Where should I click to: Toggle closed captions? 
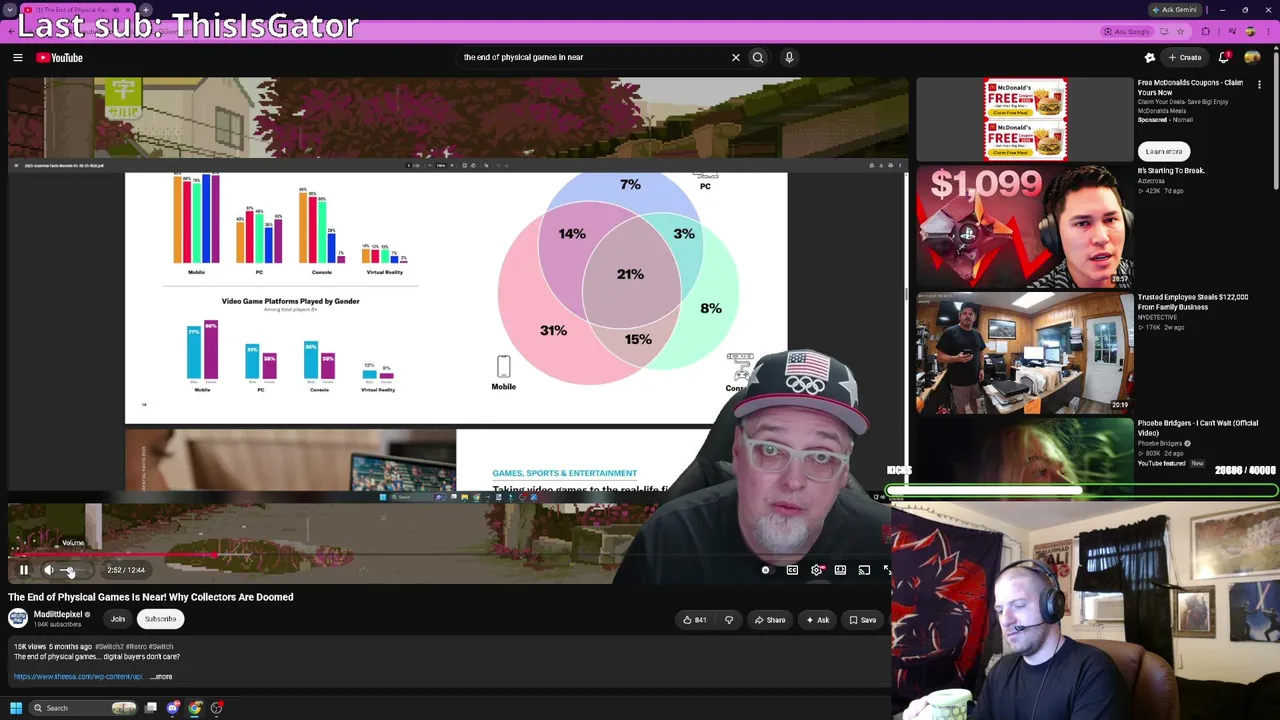(x=792, y=570)
